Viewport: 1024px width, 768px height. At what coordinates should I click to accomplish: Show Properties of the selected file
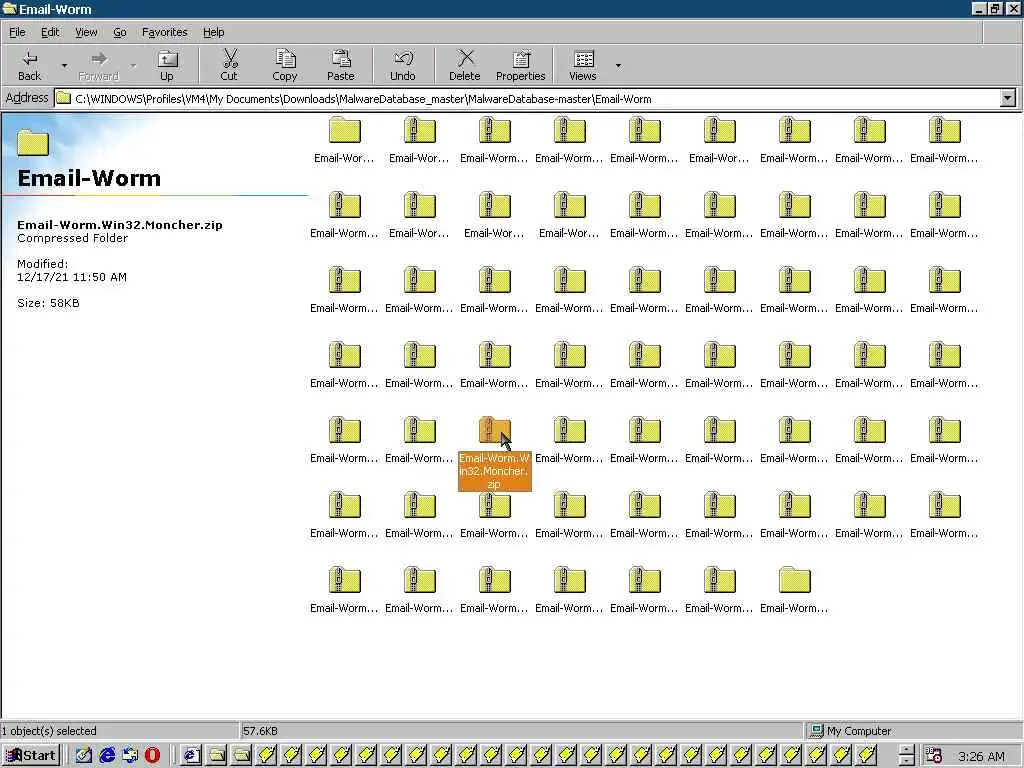[x=520, y=65]
